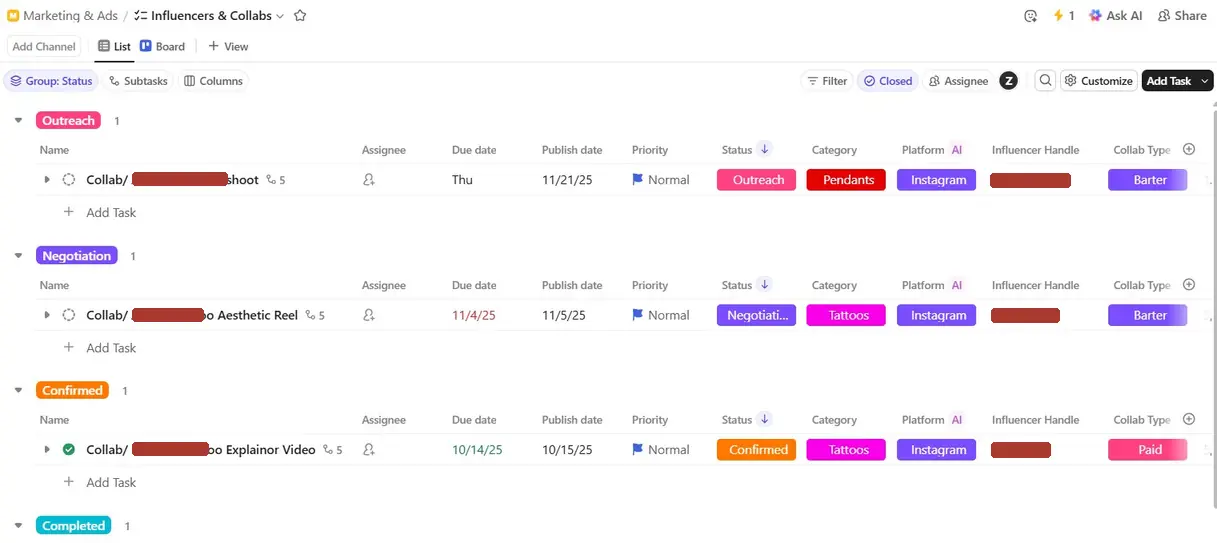
Task: Click the Share button
Action: pyautogui.click(x=1182, y=16)
